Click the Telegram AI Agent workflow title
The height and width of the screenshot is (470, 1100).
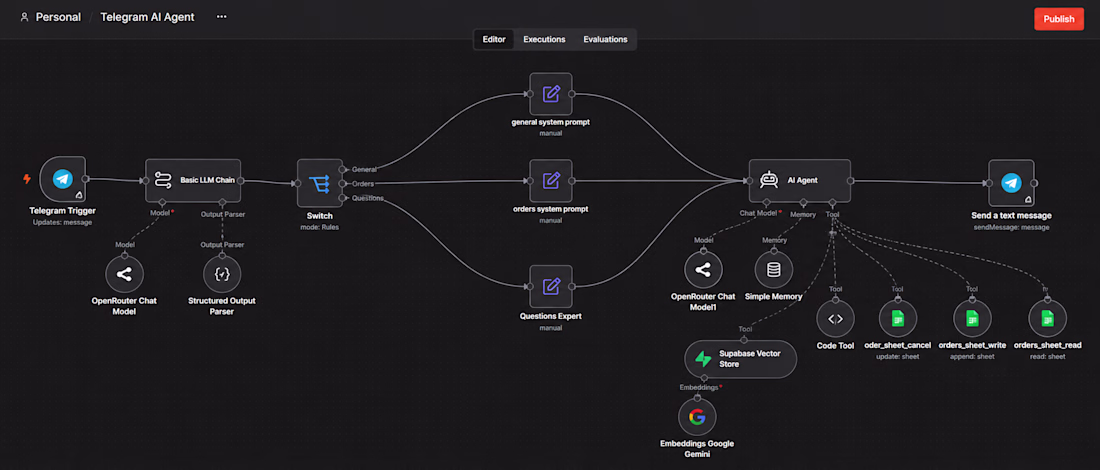147,17
